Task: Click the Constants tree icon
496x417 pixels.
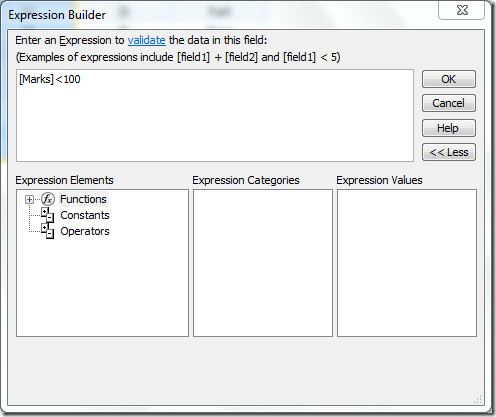Action: [x=47, y=215]
